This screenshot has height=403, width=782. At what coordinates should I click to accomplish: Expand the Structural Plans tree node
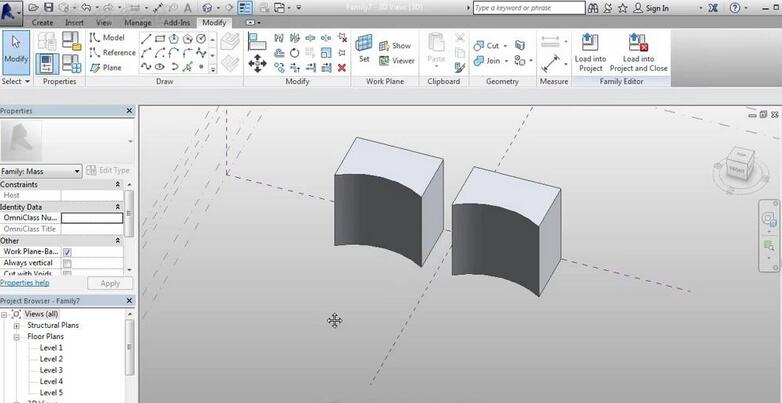[17, 325]
